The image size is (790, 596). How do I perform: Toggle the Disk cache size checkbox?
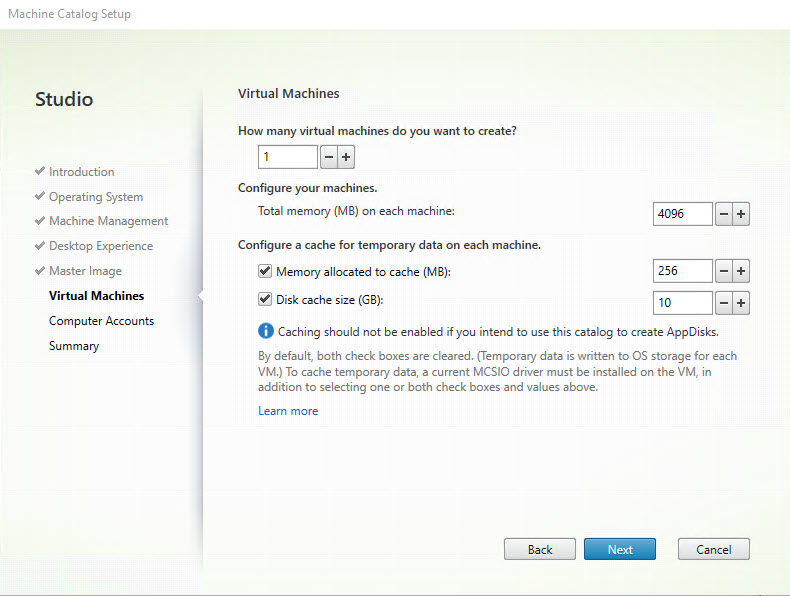265,298
